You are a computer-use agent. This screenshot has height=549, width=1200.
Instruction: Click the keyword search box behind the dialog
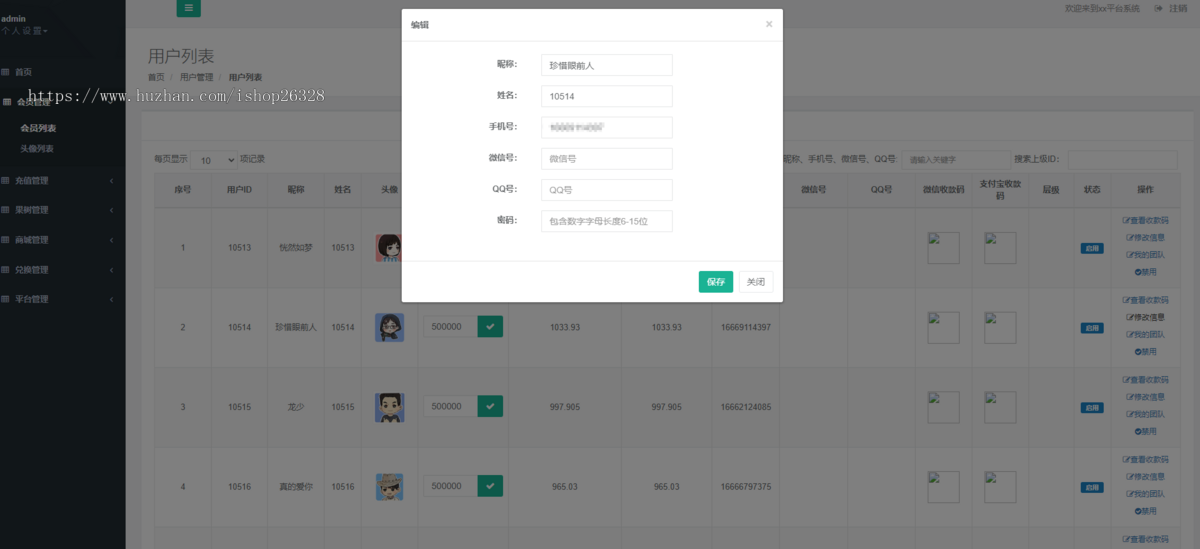(956, 160)
